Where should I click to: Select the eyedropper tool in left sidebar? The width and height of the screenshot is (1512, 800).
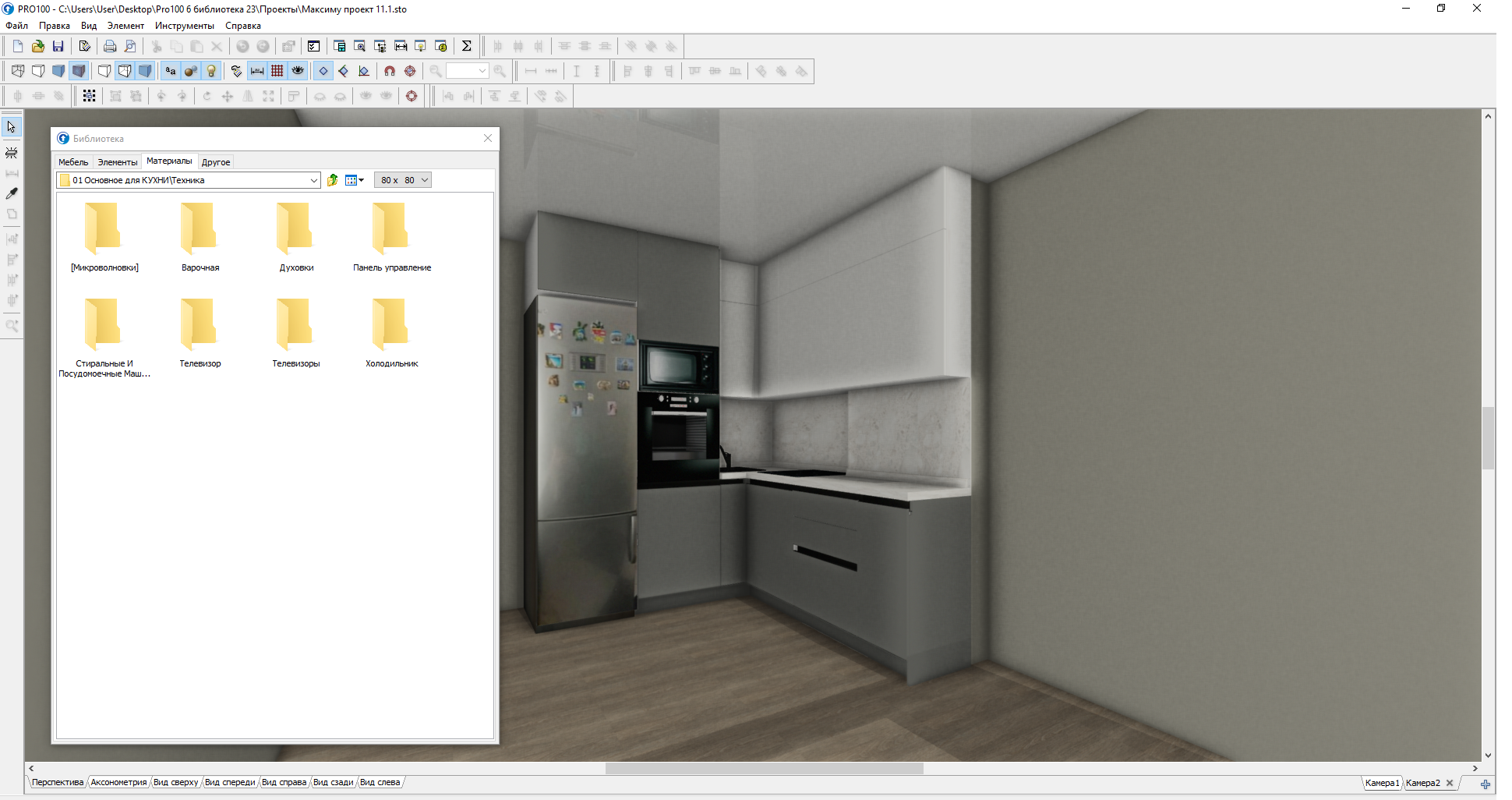tap(12, 193)
